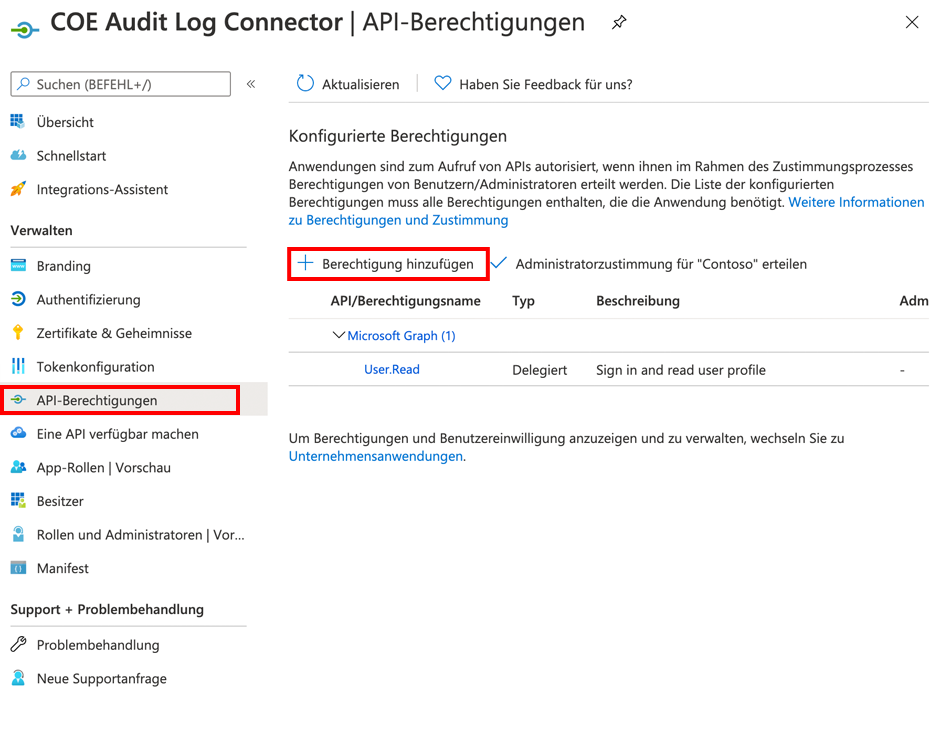Image resolution: width=945 pixels, height=732 pixels.
Task: Click the wrench icon for Problembehandlung
Action: (x=18, y=645)
